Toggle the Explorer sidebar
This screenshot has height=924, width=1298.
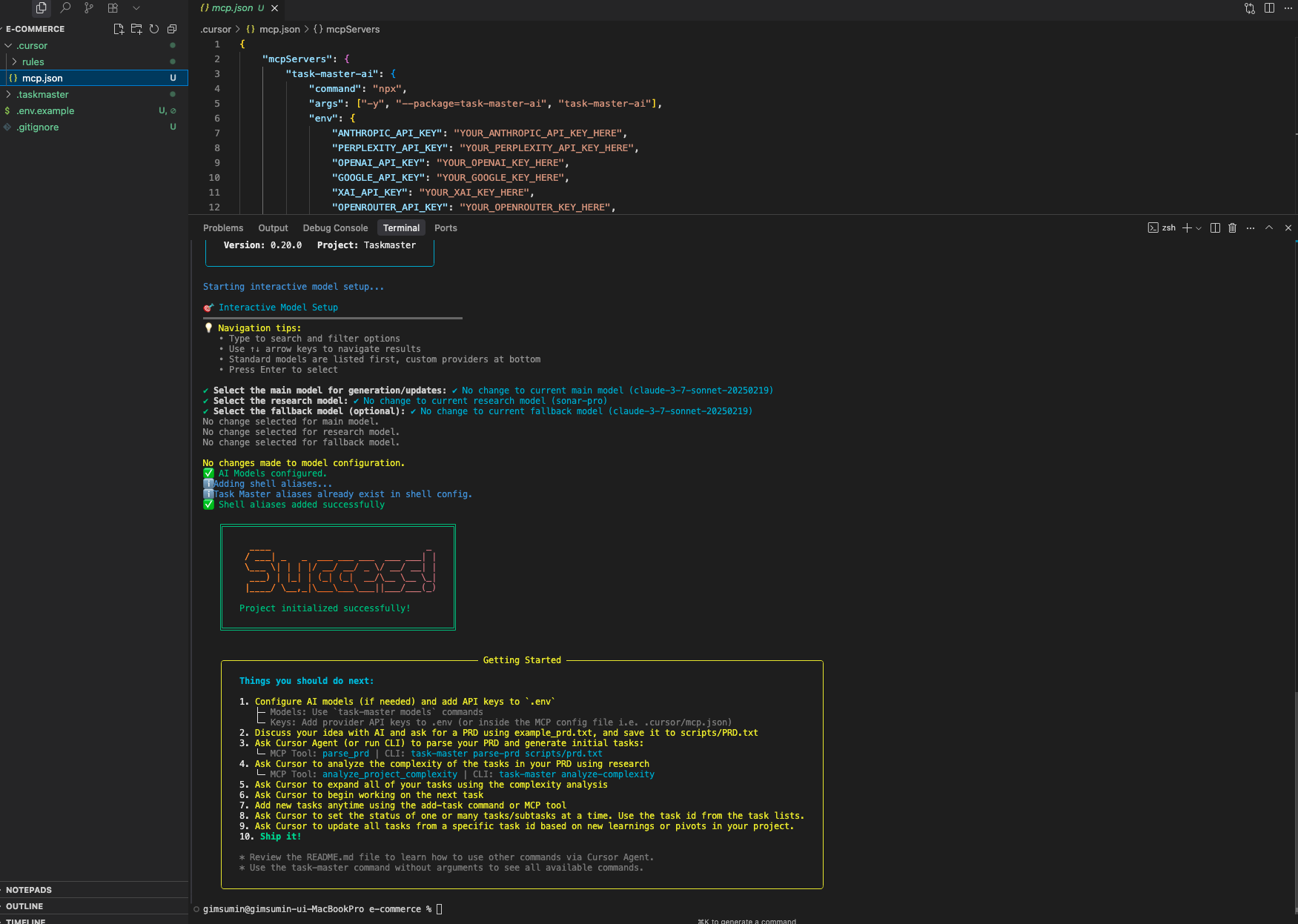pos(41,8)
